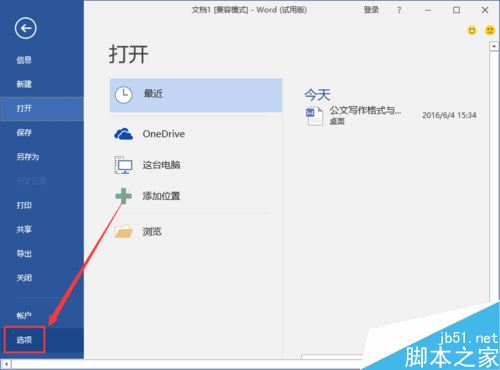Maximize the Word window
Screen dimensions: 500x370
click(456, 10)
